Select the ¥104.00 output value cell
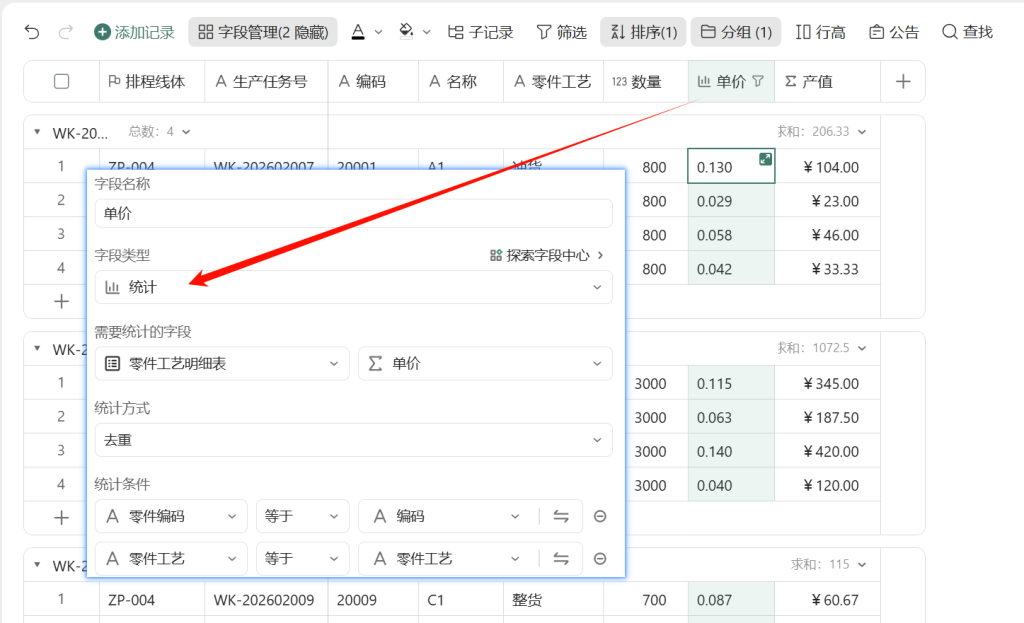 827,167
